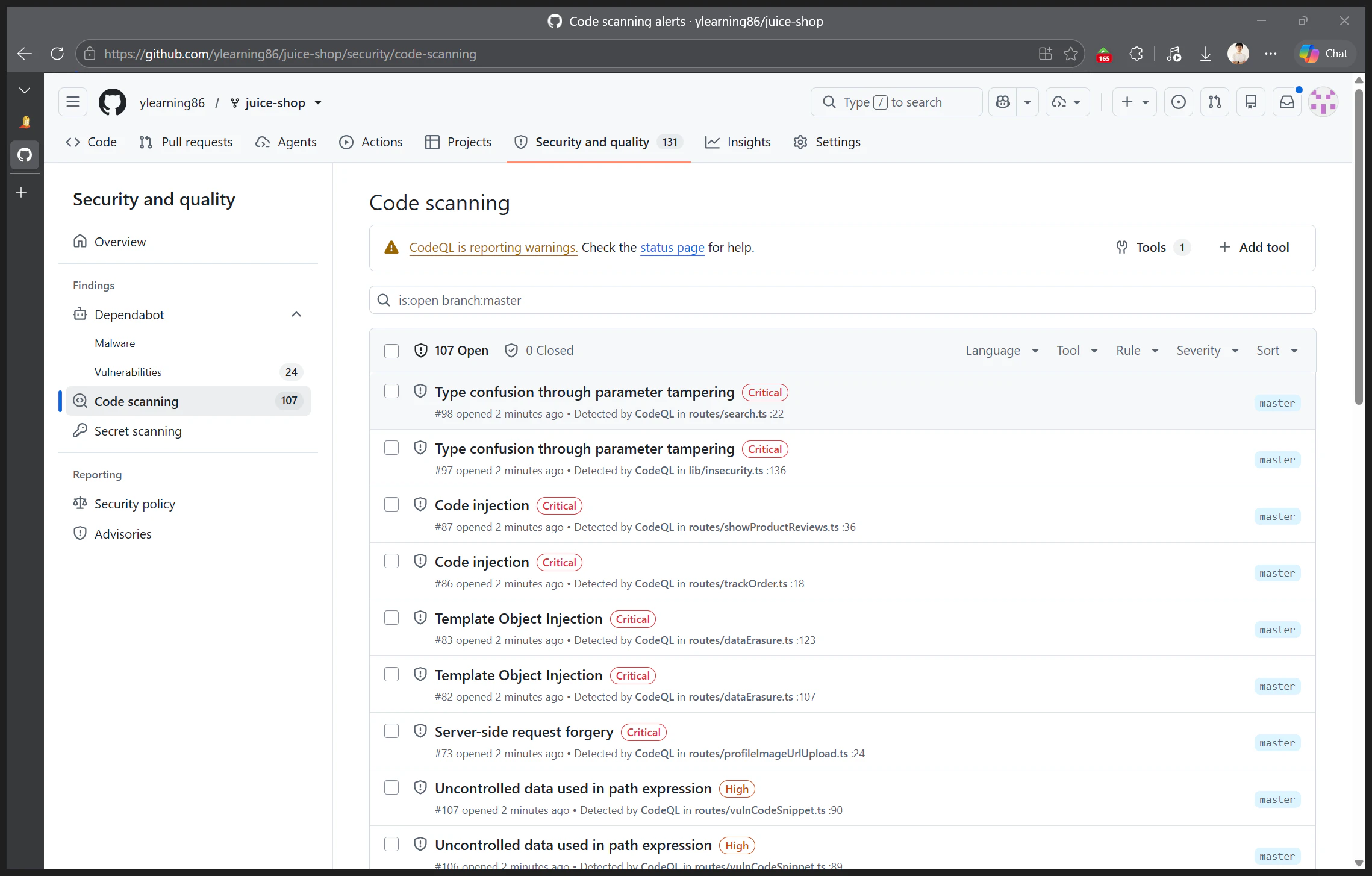This screenshot has height=876, width=1372.
Task: Open Copilot Chat in browser toolbar
Action: pos(1324,54)
